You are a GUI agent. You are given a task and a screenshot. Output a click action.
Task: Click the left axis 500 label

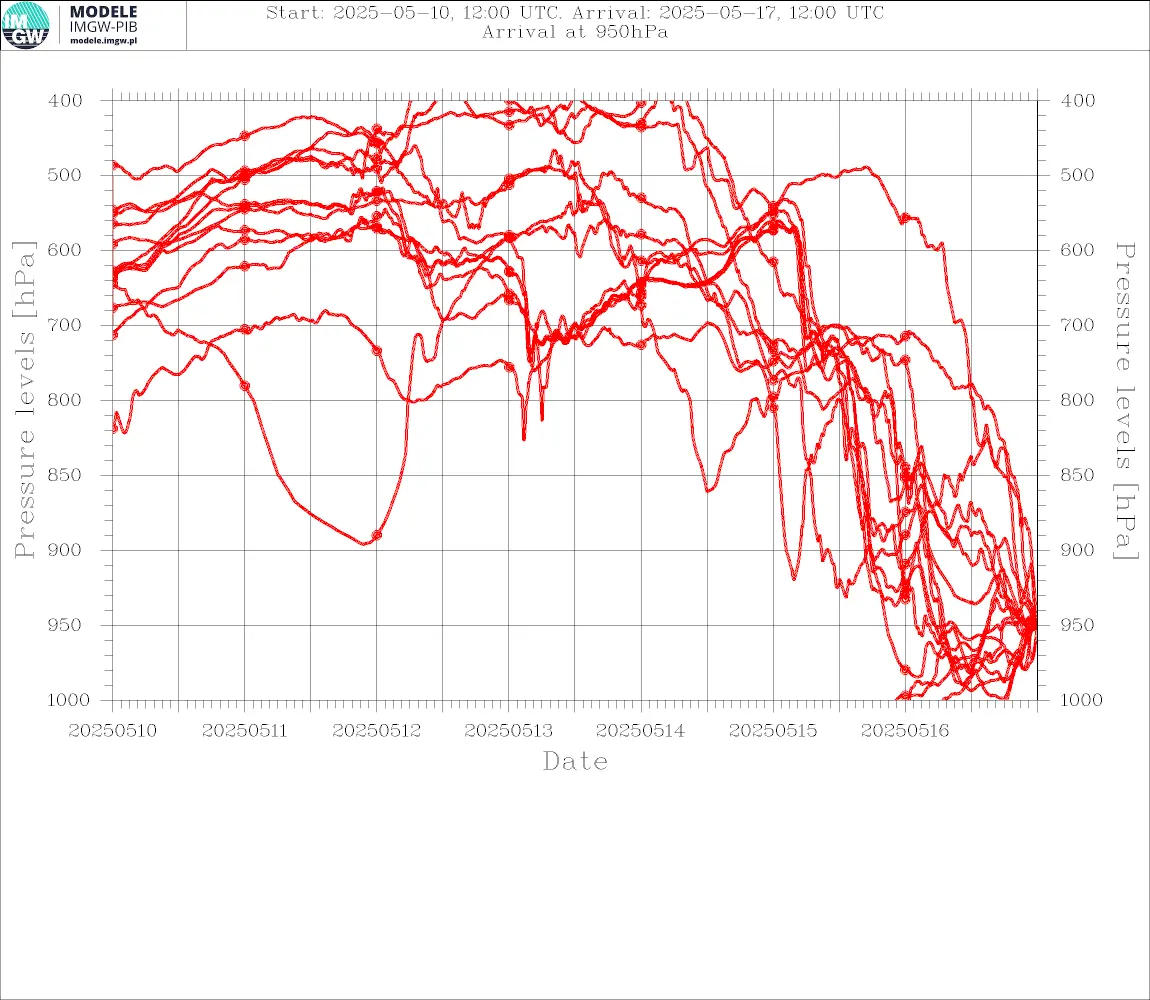[x=65, y=175]
